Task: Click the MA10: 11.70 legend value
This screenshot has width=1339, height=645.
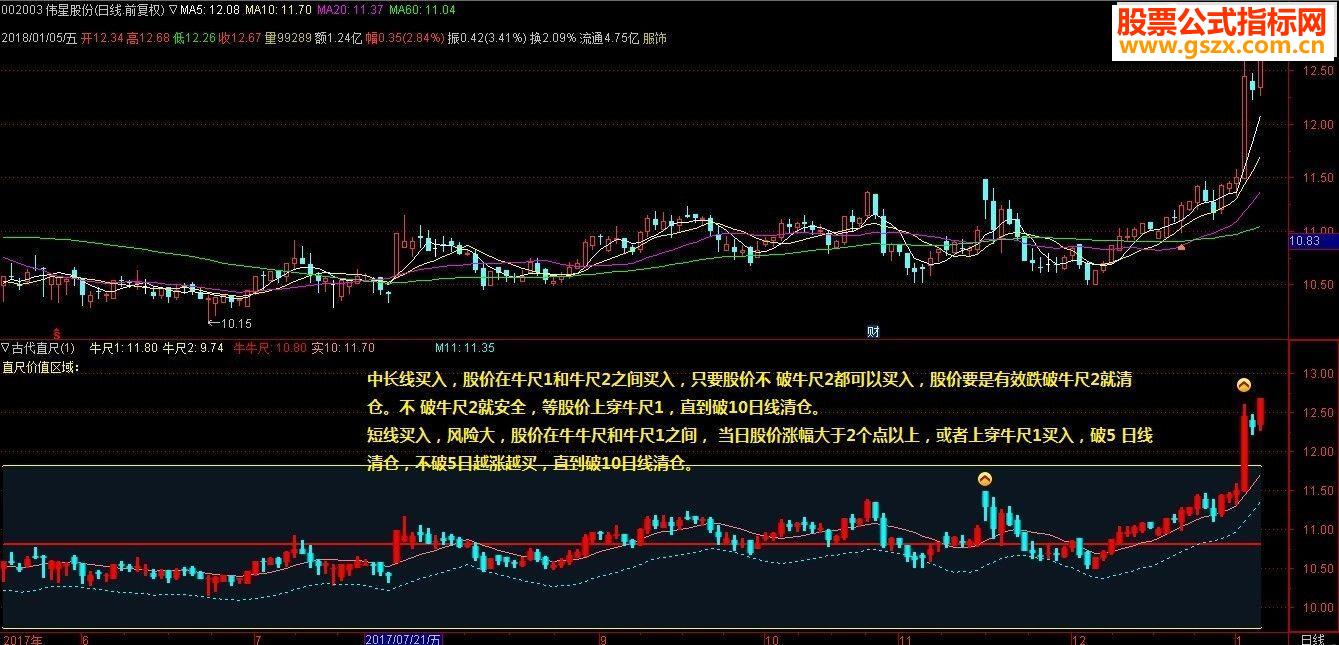Action: tap(278, 10)
